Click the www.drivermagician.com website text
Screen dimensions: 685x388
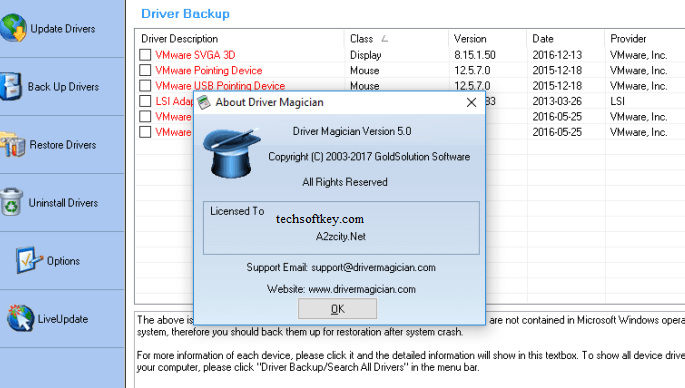point(362,289)
